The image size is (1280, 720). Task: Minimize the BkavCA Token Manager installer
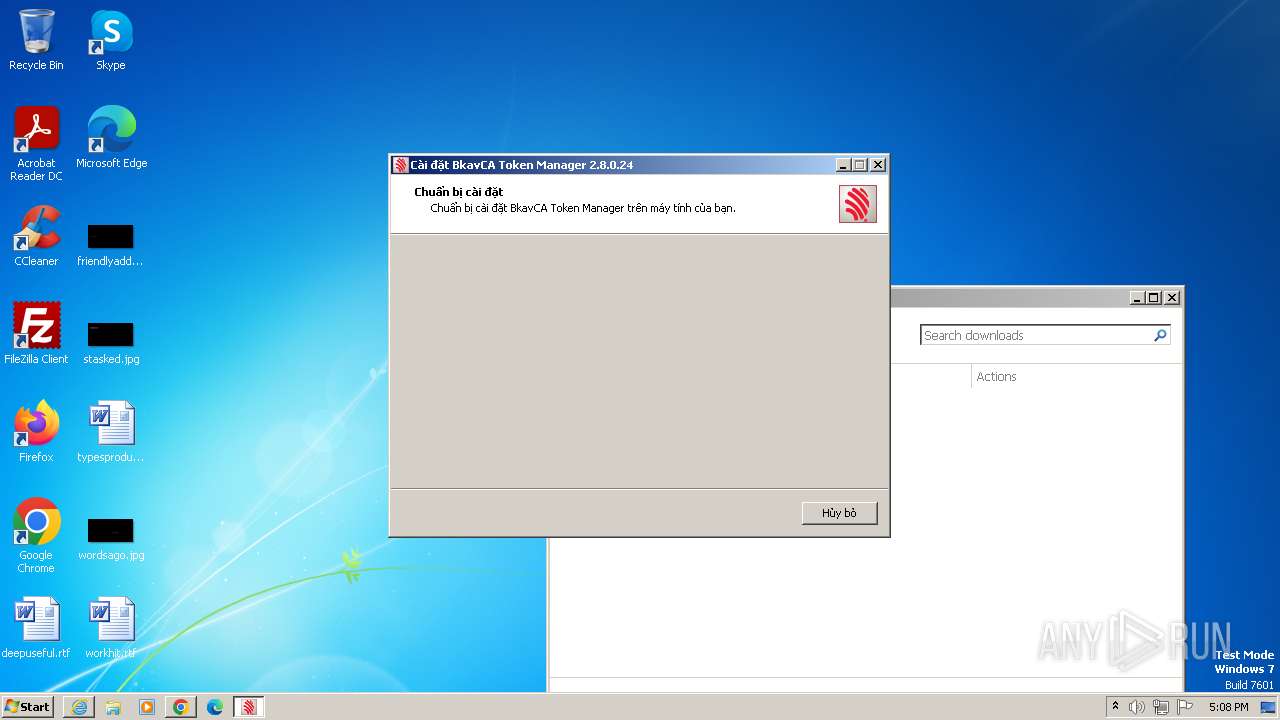click(842, 165)
